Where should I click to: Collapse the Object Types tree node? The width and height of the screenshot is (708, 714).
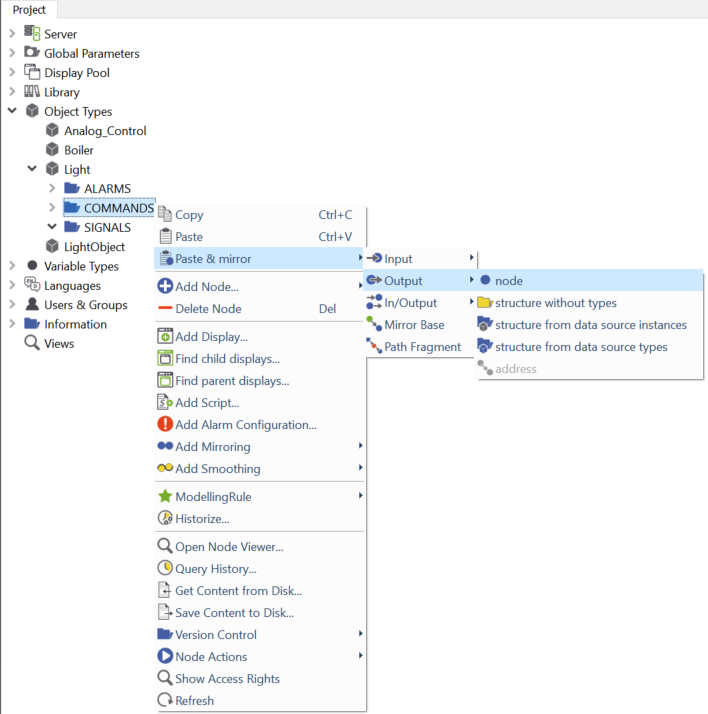pos(12,111)
